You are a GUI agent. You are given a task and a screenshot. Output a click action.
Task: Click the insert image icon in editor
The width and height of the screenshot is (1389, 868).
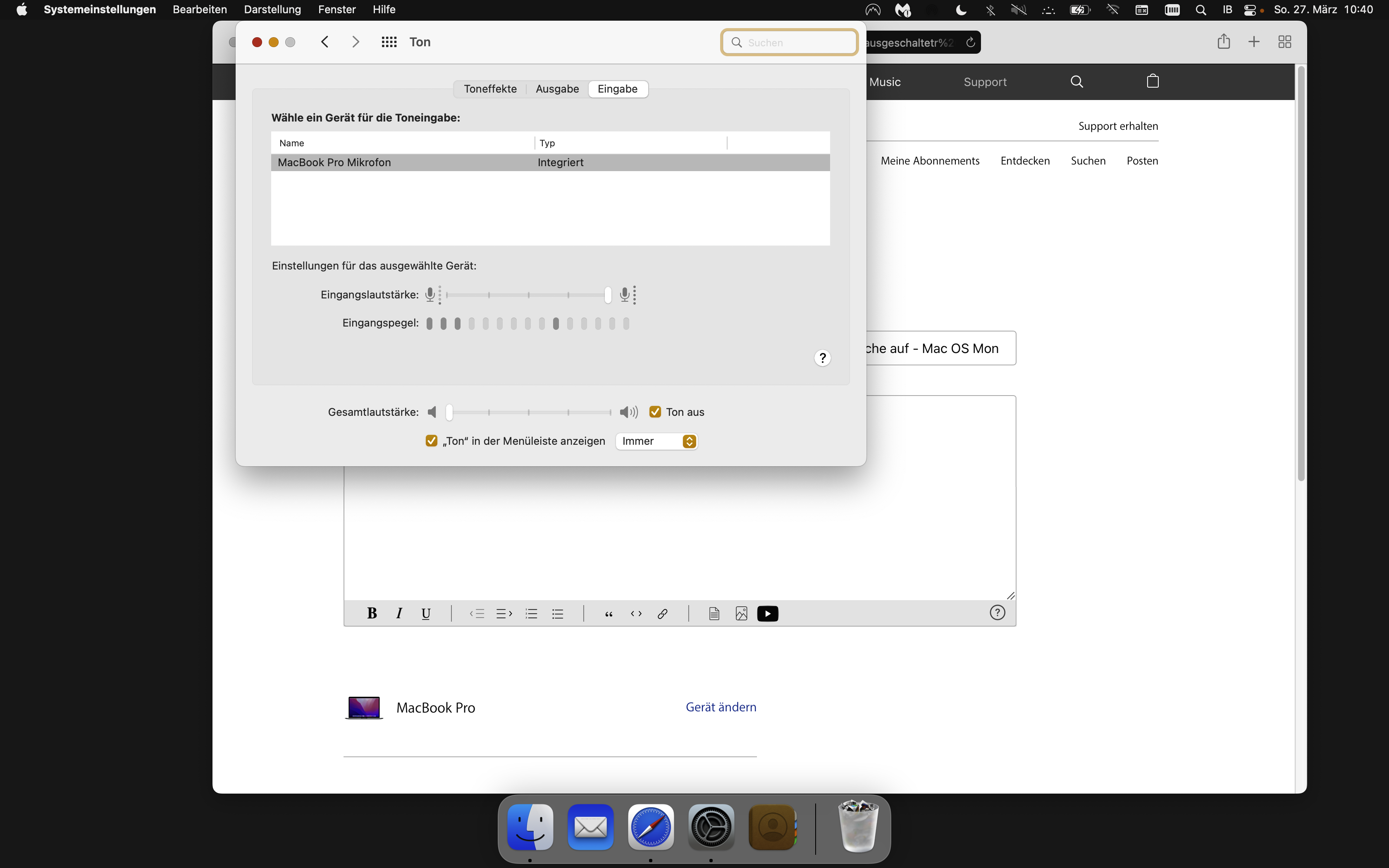coord(741,614)
